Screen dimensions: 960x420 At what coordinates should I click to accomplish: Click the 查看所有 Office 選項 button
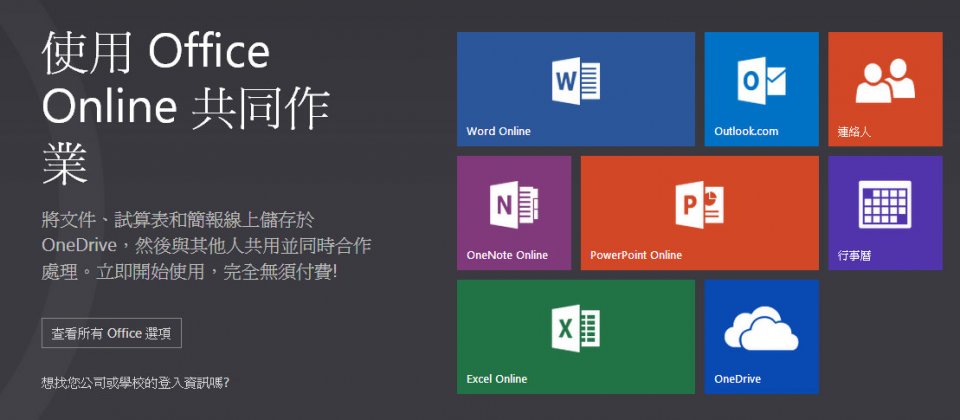pyautogui.click(x=111, y=333)
